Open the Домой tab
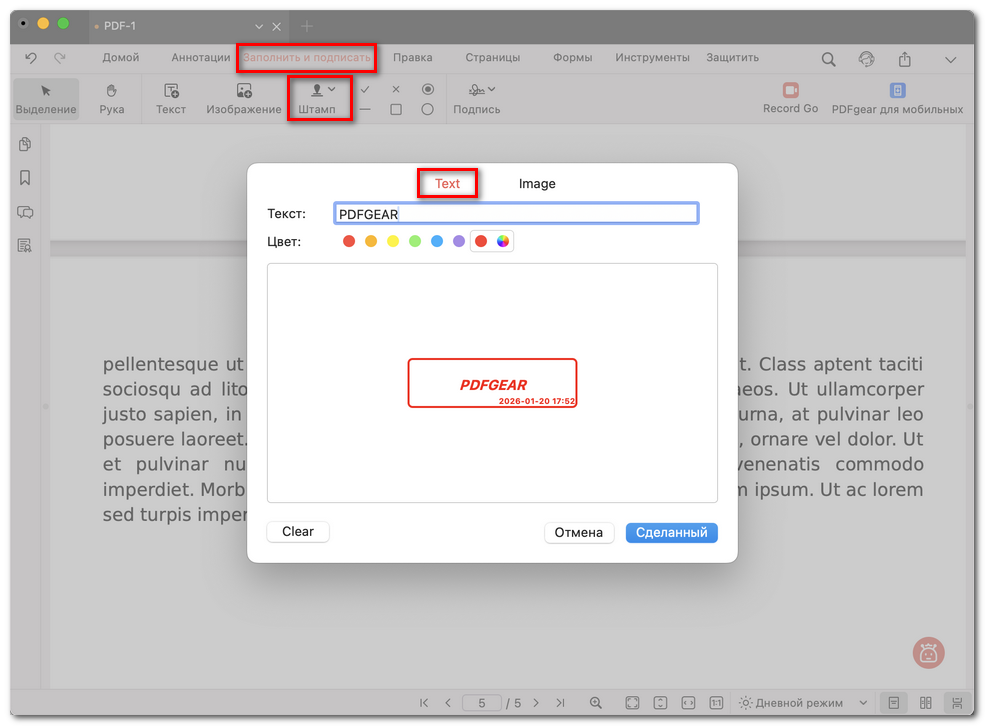The height and width of the screenshot is (726, 985). (x=121, y=57)
